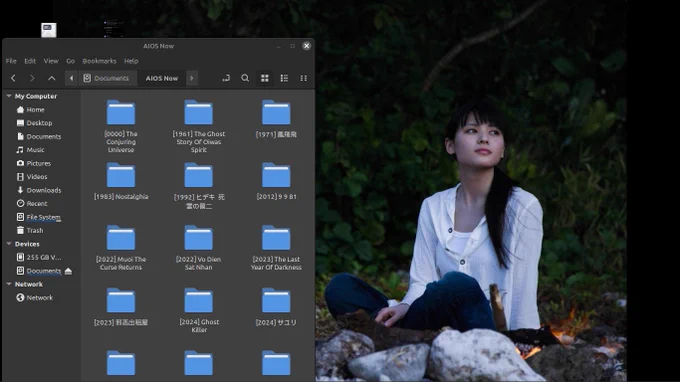Select the [2024] Ghost Killer folder
The image size is (680, 382).
point(199,310)
